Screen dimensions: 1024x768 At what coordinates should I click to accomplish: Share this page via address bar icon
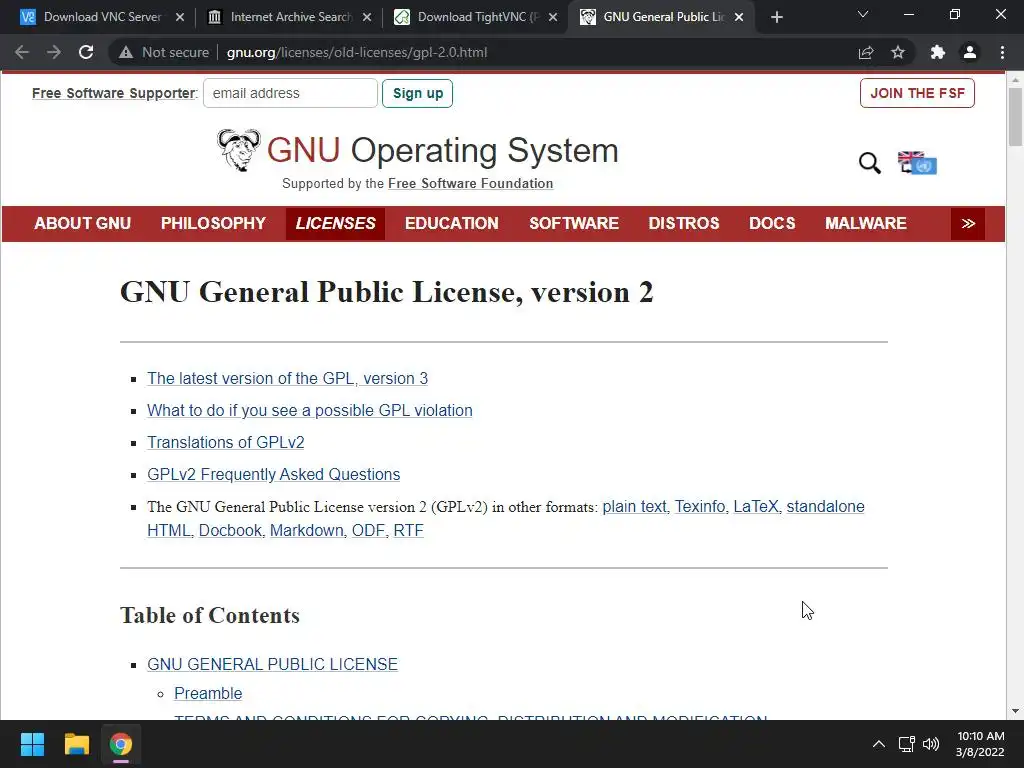click(866, 52)
